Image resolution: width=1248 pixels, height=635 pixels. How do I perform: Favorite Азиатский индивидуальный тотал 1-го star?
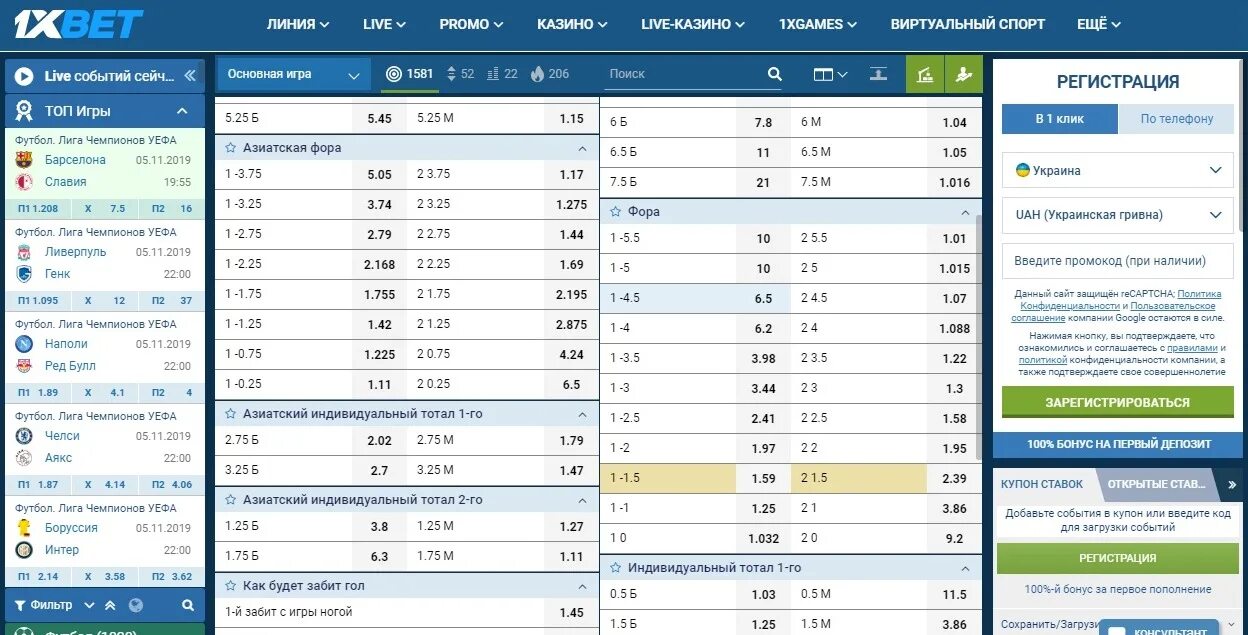[x=231, y=414]
